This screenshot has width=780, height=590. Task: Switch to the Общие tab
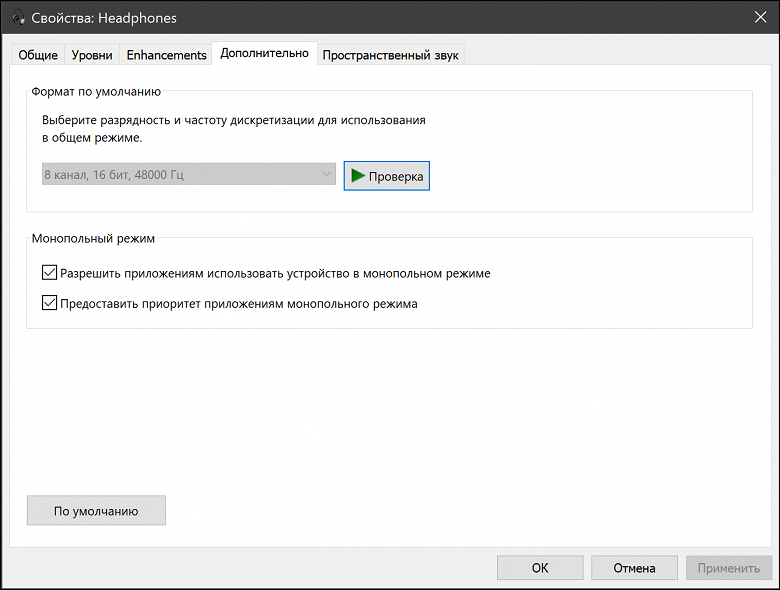point(38,55)
